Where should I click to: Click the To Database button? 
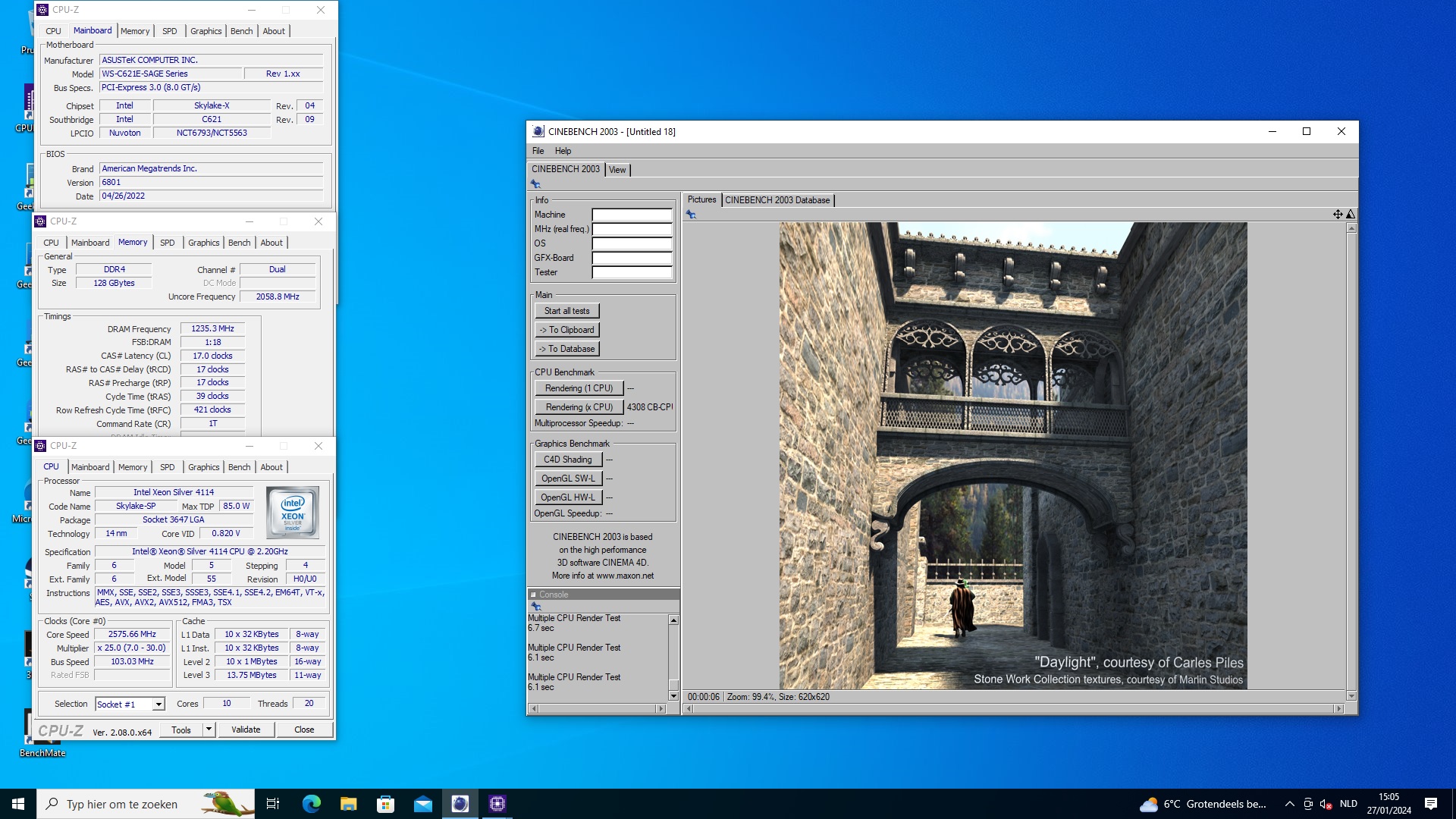566,349
